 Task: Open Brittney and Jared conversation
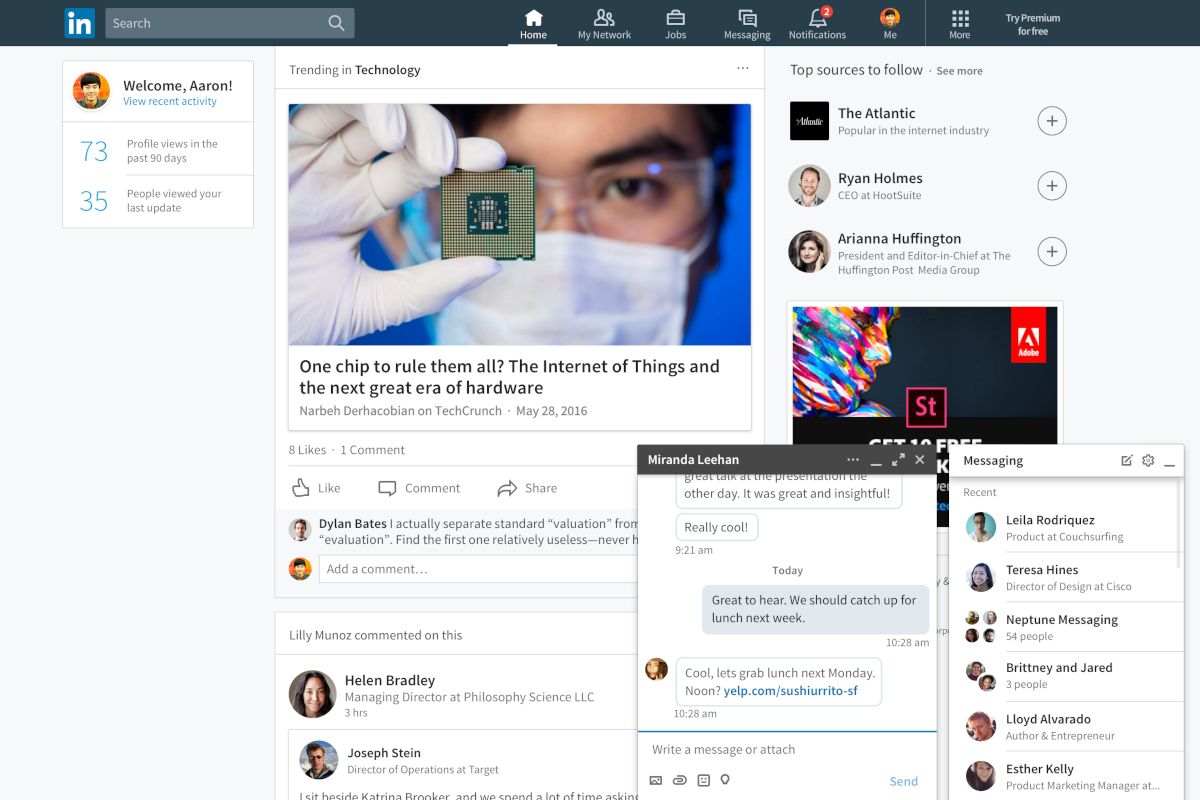click(x=1066, y=676)
